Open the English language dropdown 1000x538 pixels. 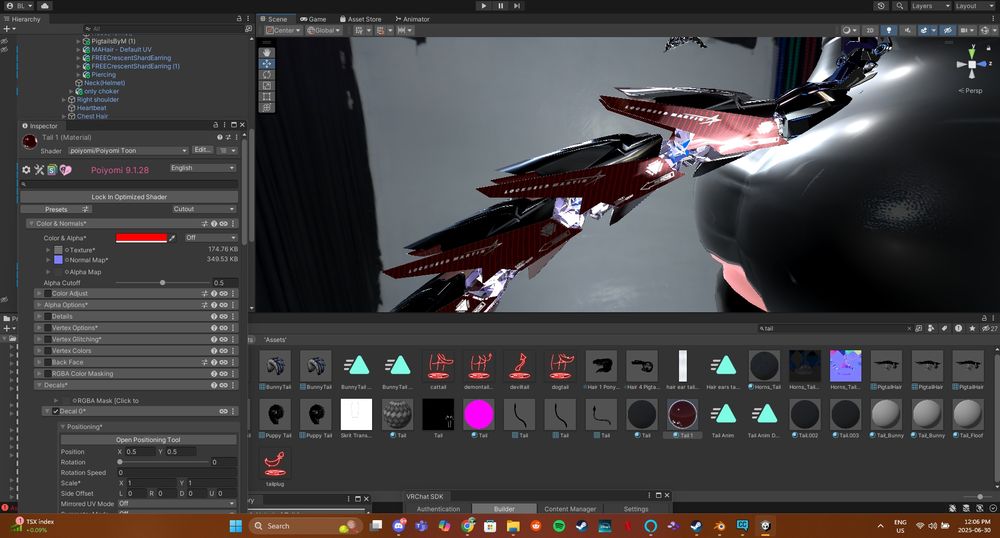(x=203, y=168)
